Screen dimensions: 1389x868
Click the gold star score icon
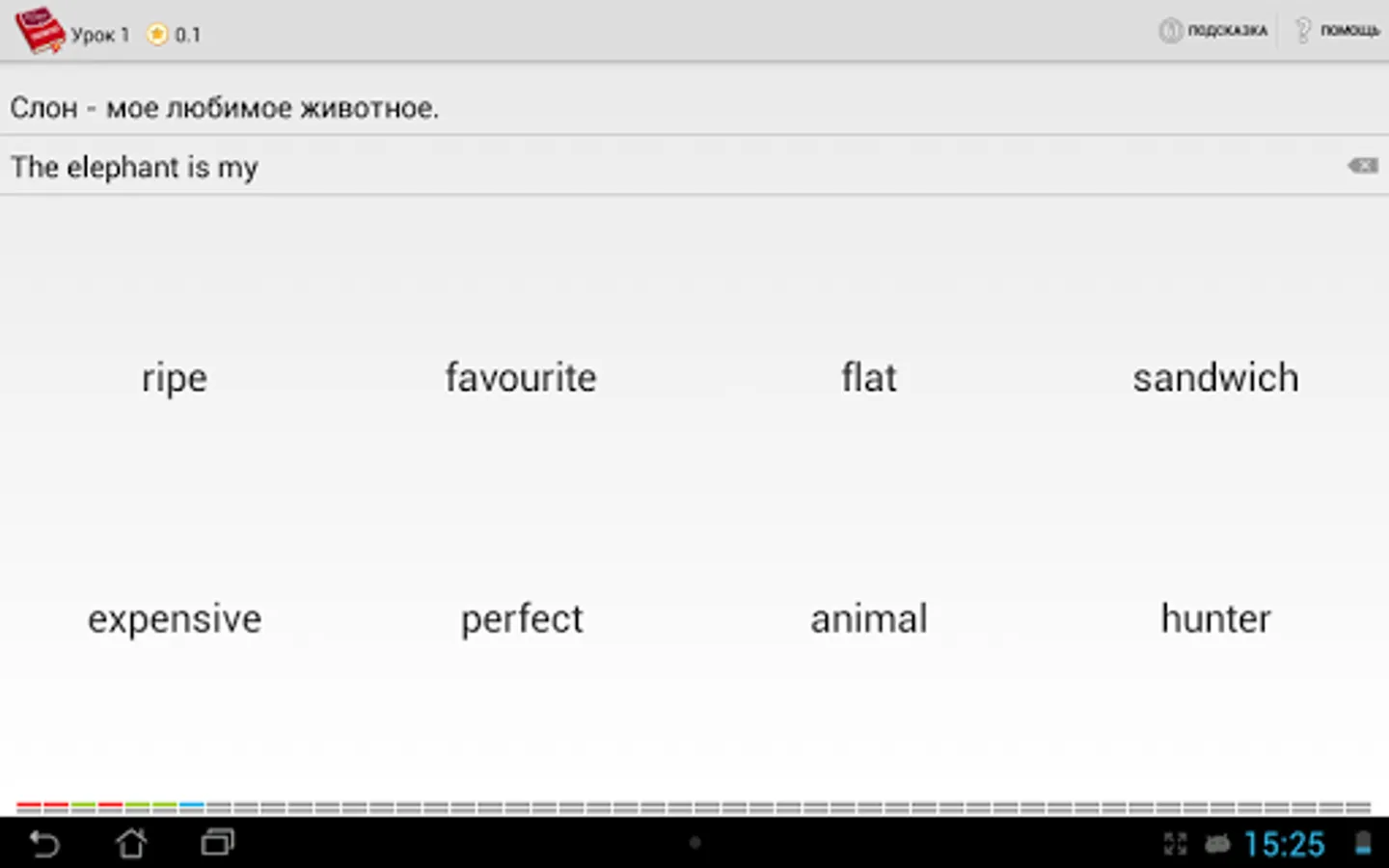coord(156,35)
